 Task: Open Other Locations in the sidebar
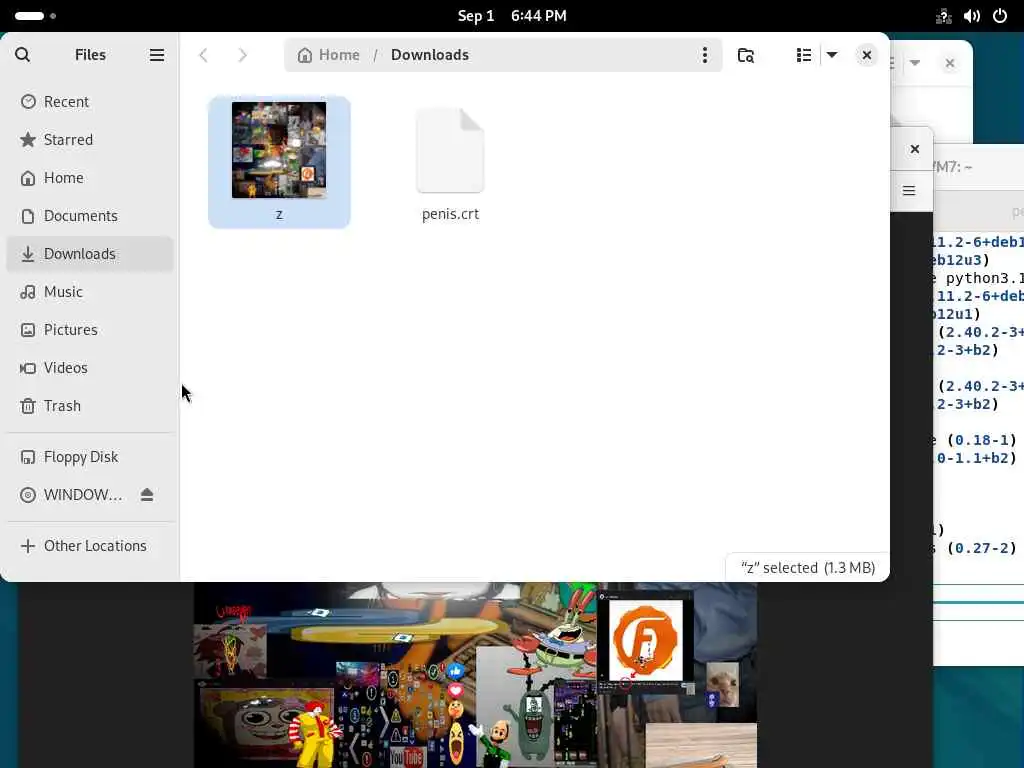pyautogui.click(x=90, y=545)
